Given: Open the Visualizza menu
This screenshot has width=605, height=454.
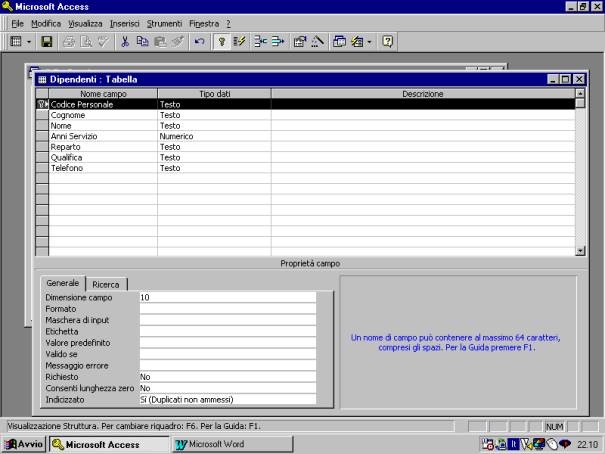Looking at the screenshot, I should 85,24.
